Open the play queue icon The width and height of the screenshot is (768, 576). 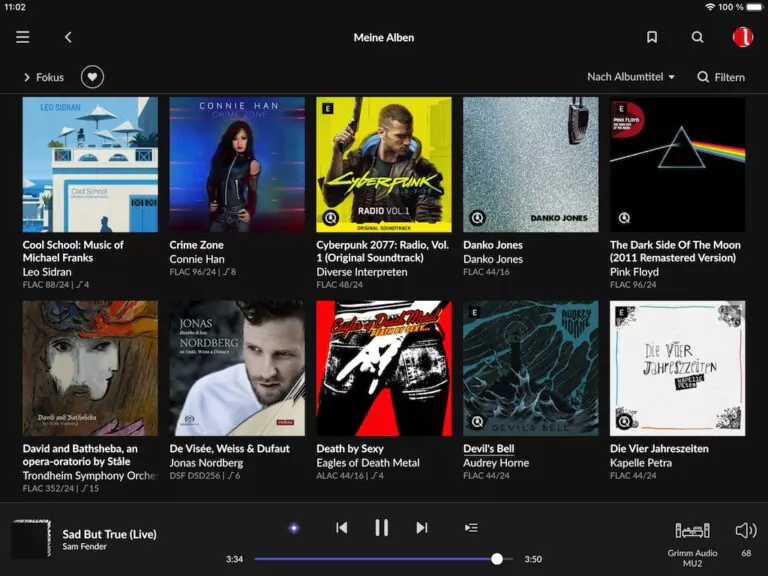point(472,528)
